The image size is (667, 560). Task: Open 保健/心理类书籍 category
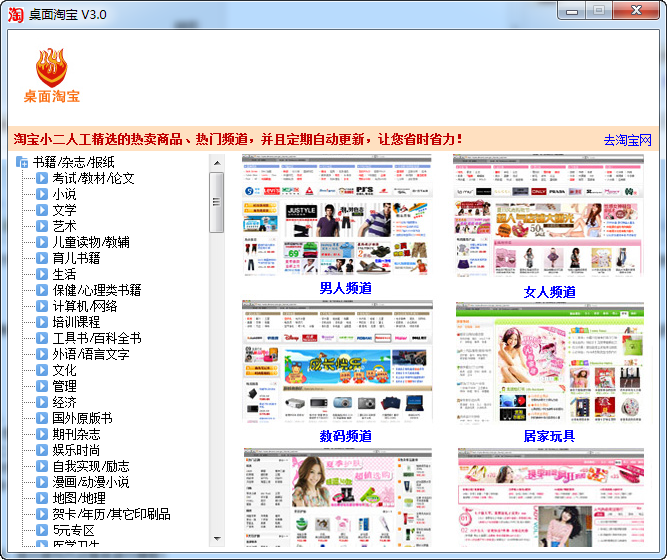click(x=97, y=290)
